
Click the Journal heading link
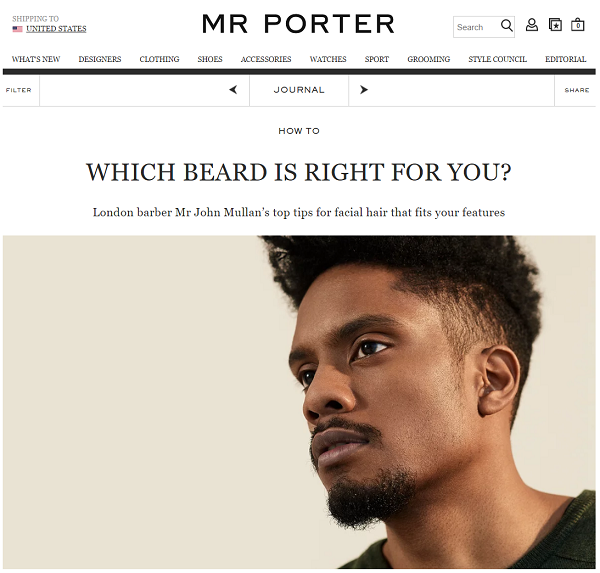[x=299, y=90]
